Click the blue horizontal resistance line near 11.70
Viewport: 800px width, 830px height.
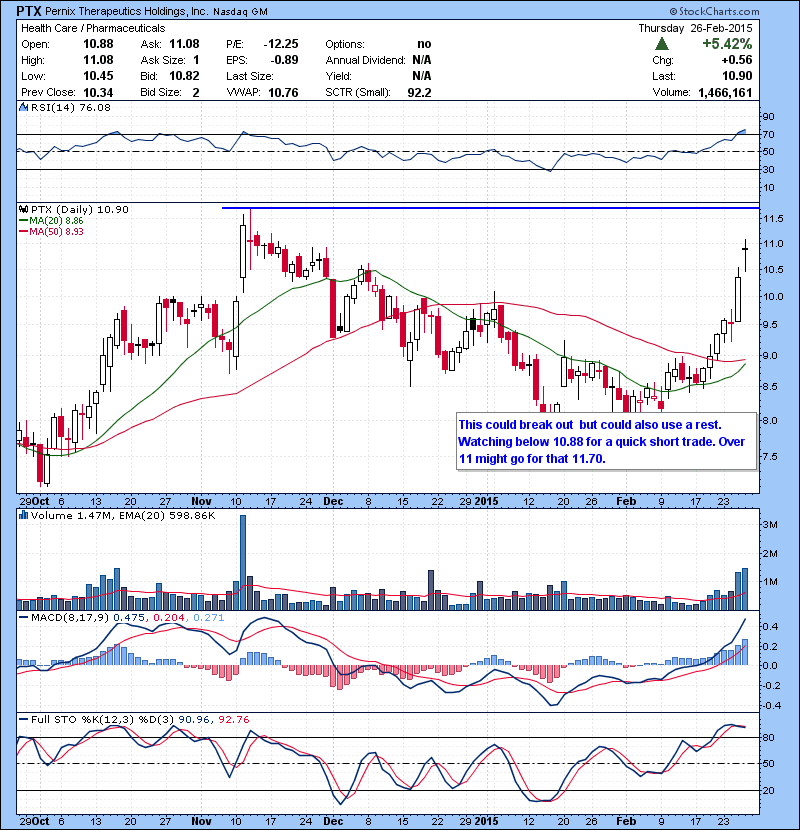(x=490, y=208)
